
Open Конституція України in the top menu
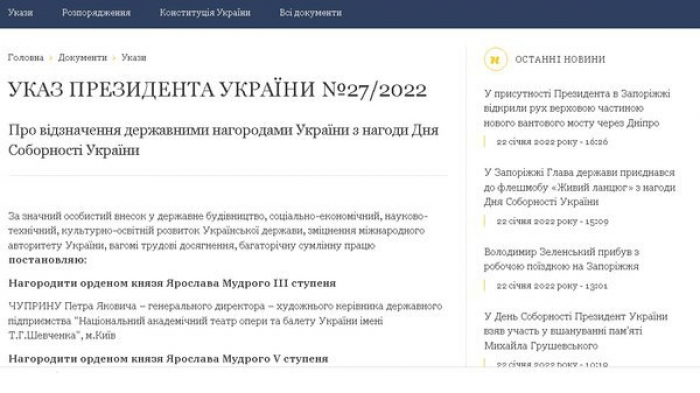tap(205, 13)
